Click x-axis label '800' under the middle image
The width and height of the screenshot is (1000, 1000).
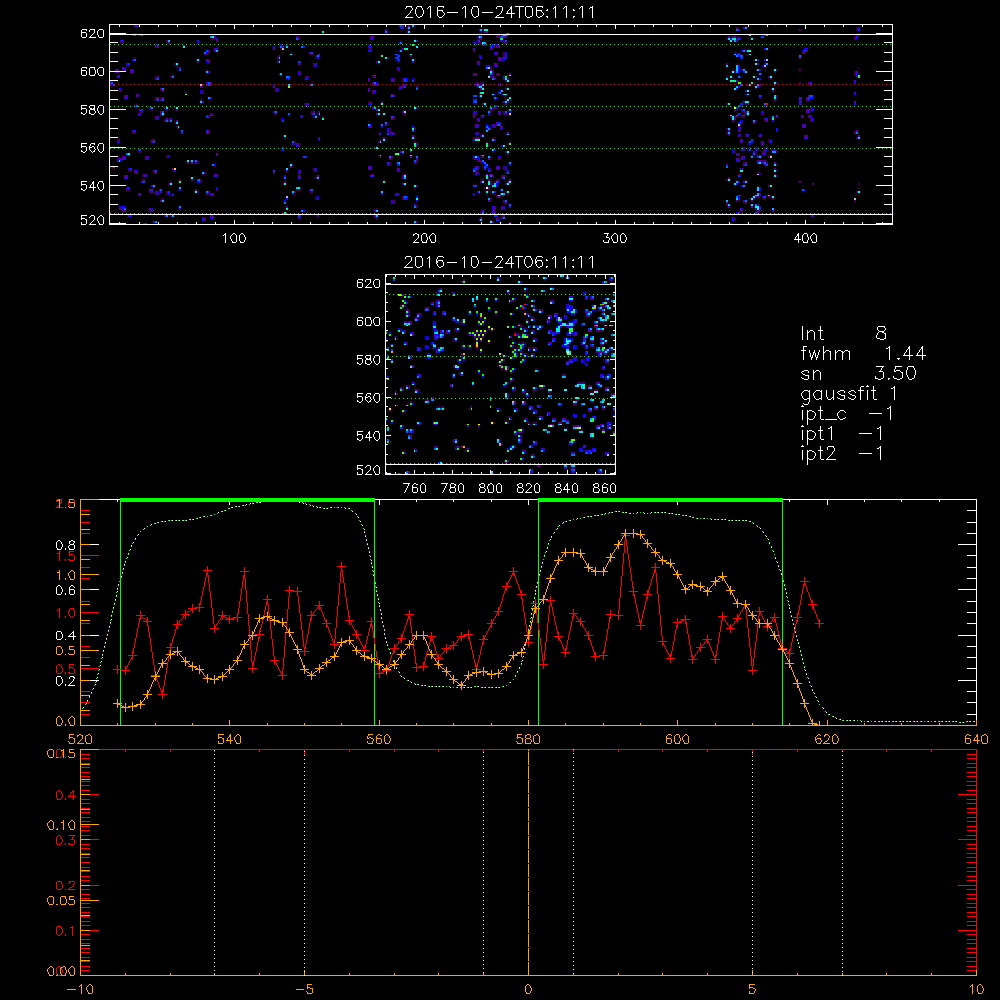[490, 489]
